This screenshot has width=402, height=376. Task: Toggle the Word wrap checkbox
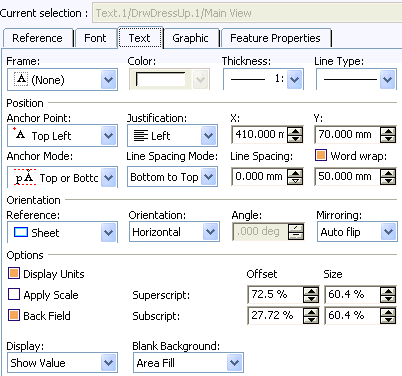[x=321, y=155]
